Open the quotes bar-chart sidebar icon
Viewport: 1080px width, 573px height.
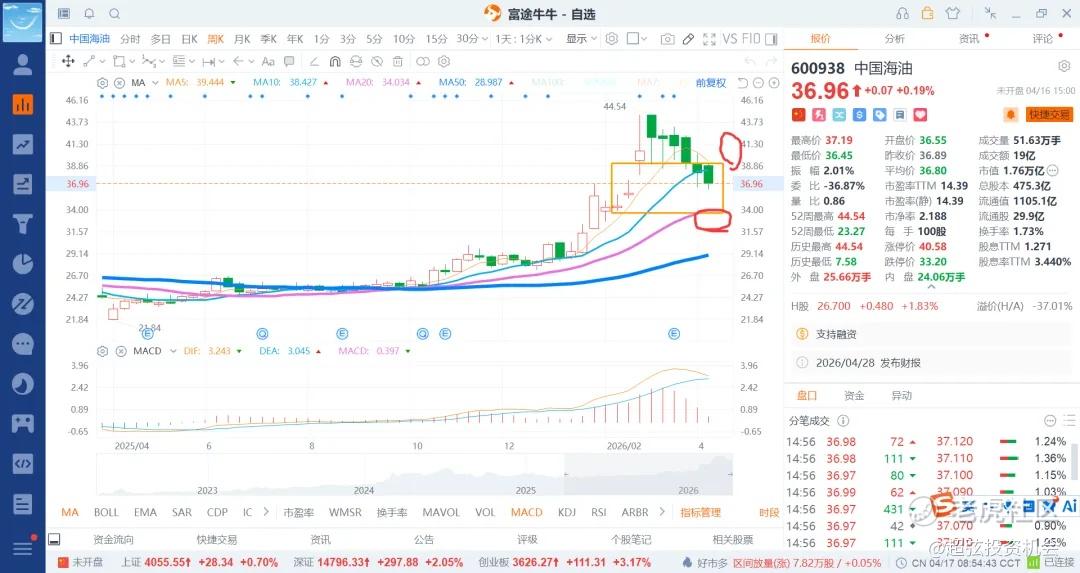pos(23,105)
